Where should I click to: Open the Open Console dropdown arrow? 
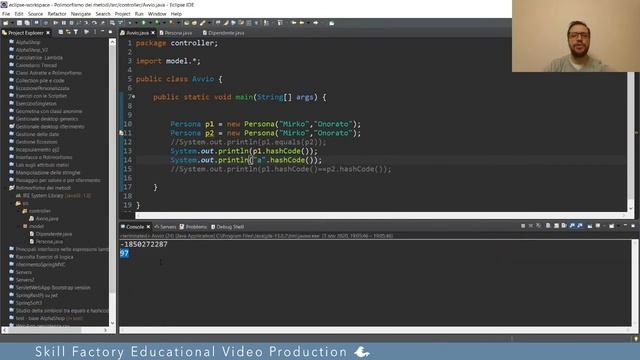click(x=618, y=226)
